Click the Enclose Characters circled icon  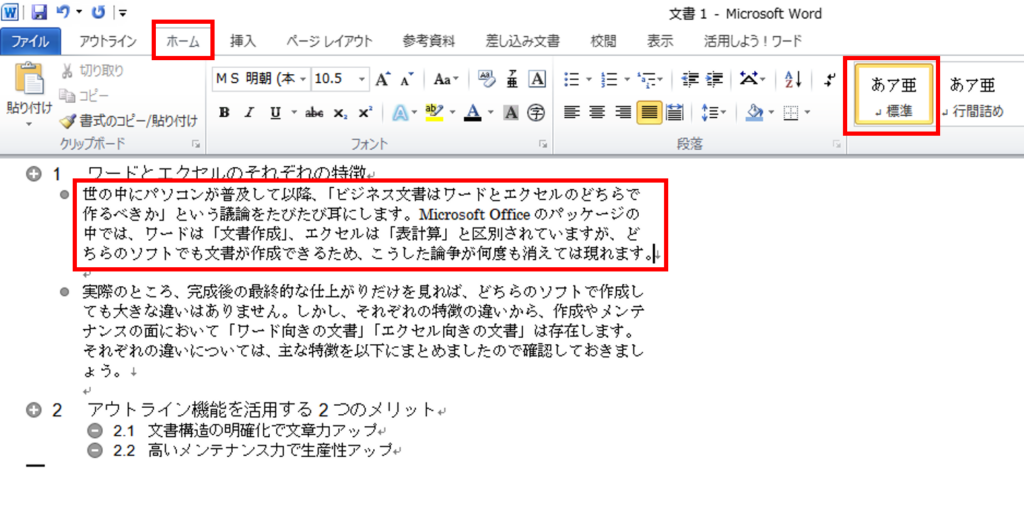[536, 112]
